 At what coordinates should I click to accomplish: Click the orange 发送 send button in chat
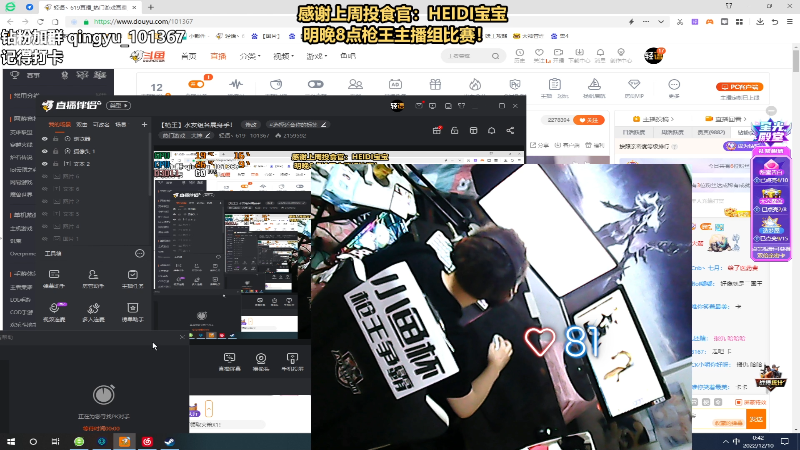pos(756,419)
